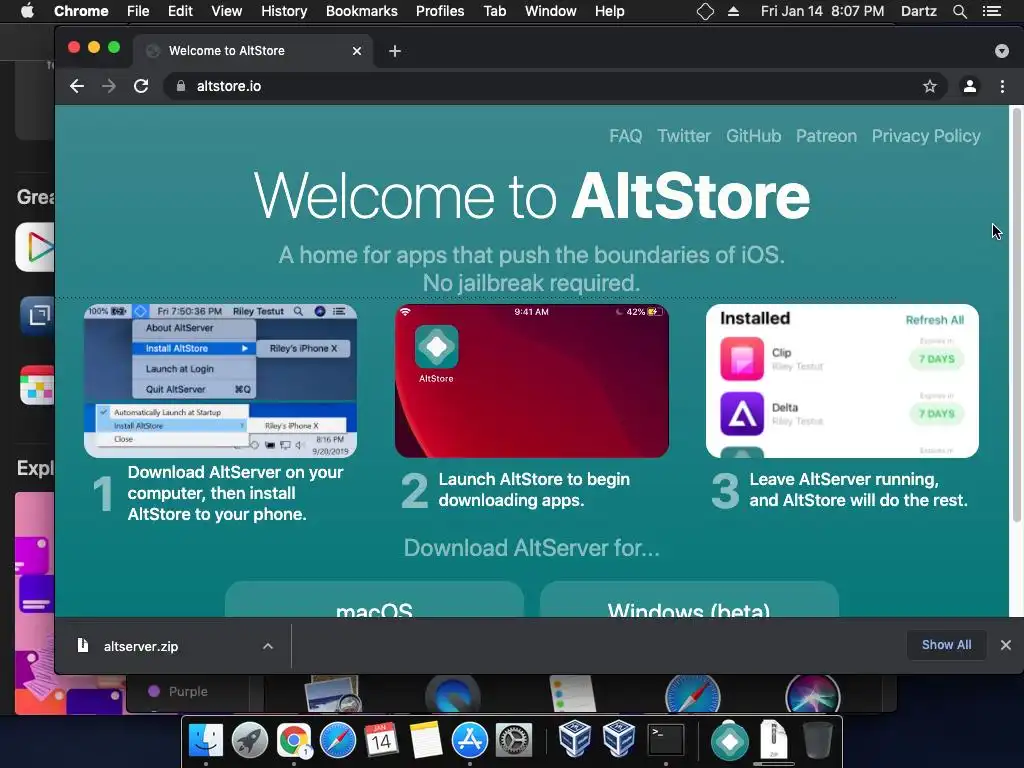The image size is (1024, 768).
Task: Open Chrome's three-dot menu
Action: coord(1002,86)
